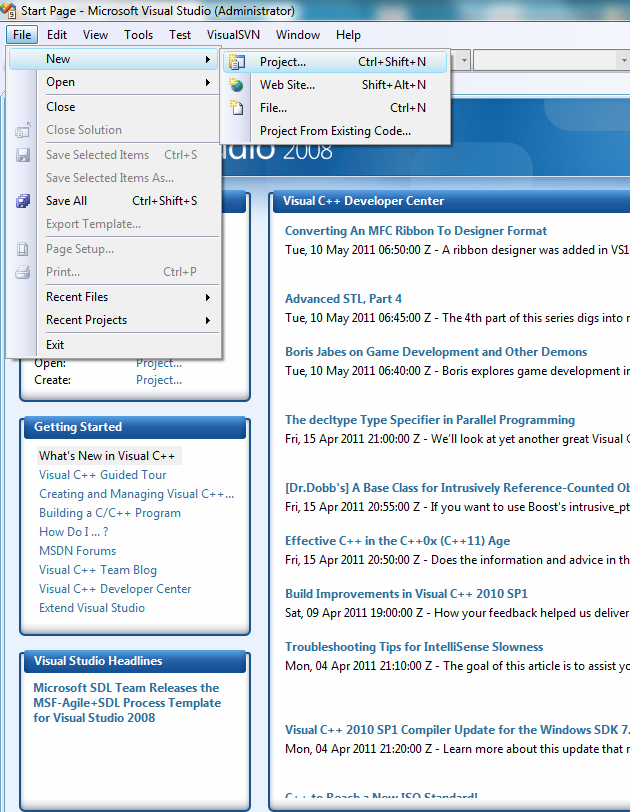630x812 pixels.
Task: Expand the Recent Projects submenu
Action: click(208, 321)
